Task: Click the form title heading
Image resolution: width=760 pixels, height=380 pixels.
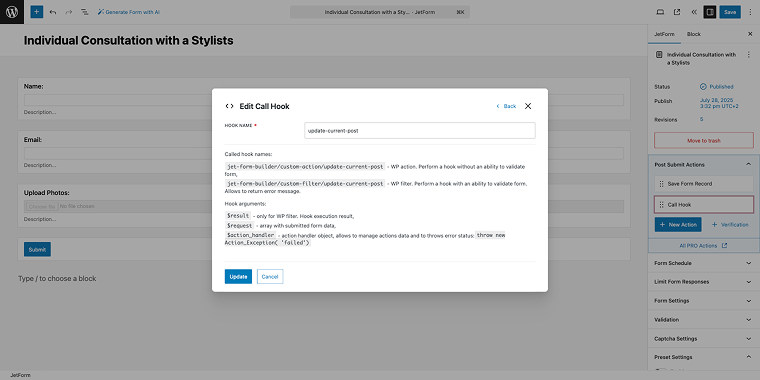Action: click(x=128, y=41)
